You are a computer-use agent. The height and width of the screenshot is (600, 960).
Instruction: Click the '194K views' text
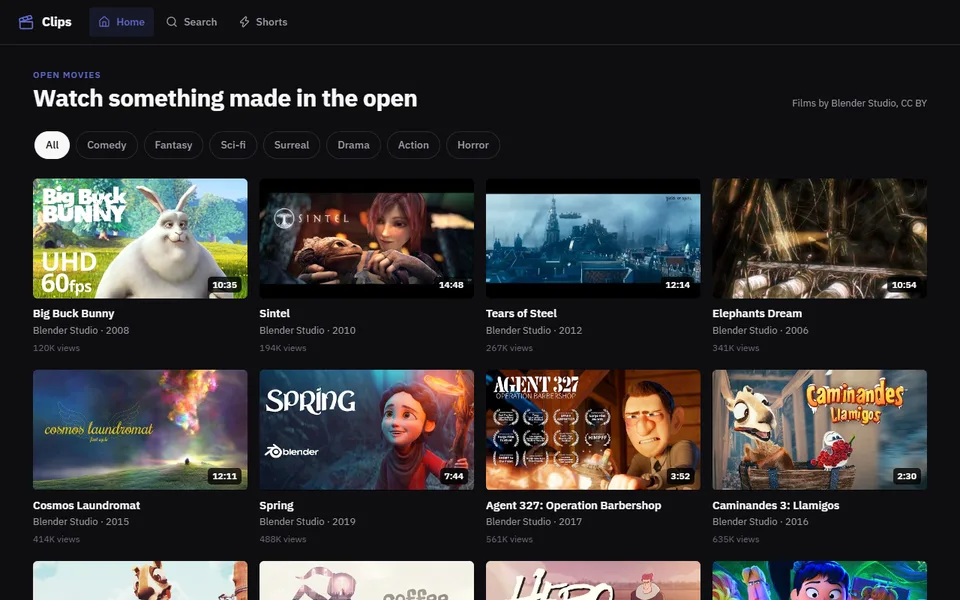283,348
